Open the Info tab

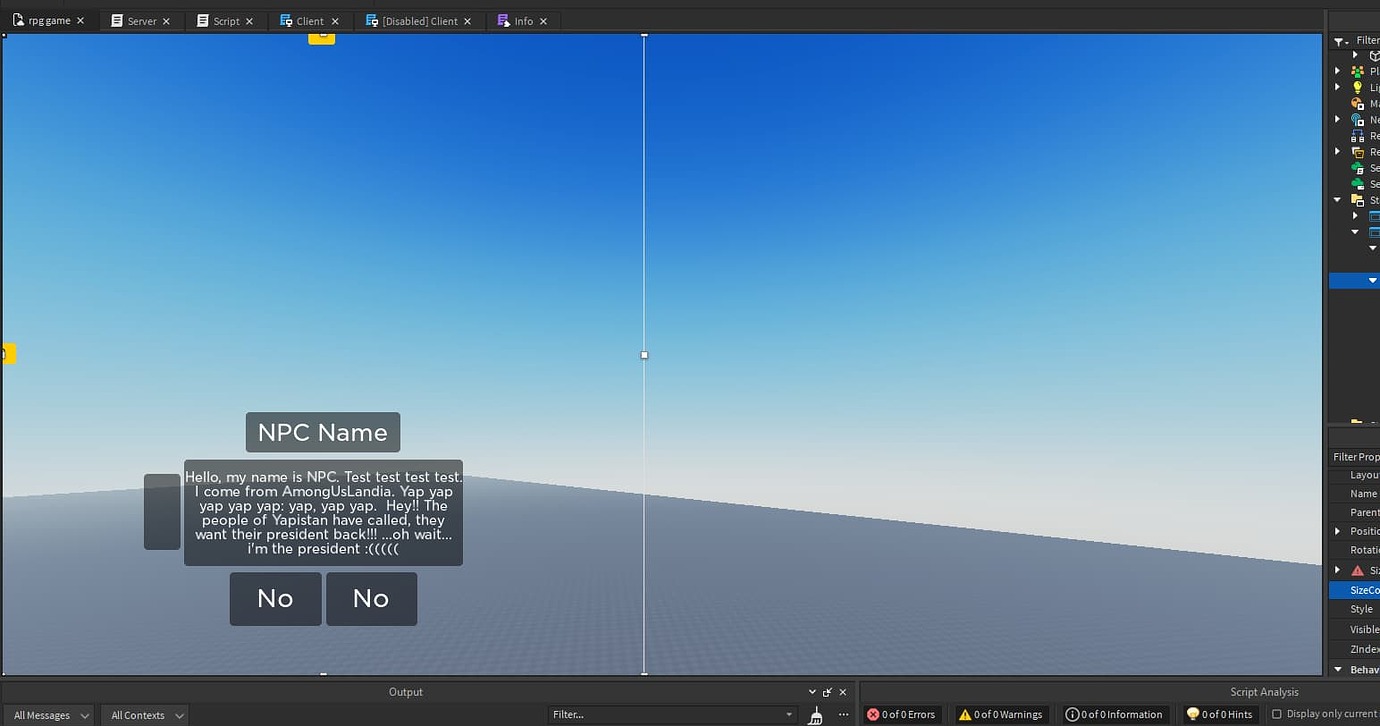pyautogui.click(x=521, y=20)
